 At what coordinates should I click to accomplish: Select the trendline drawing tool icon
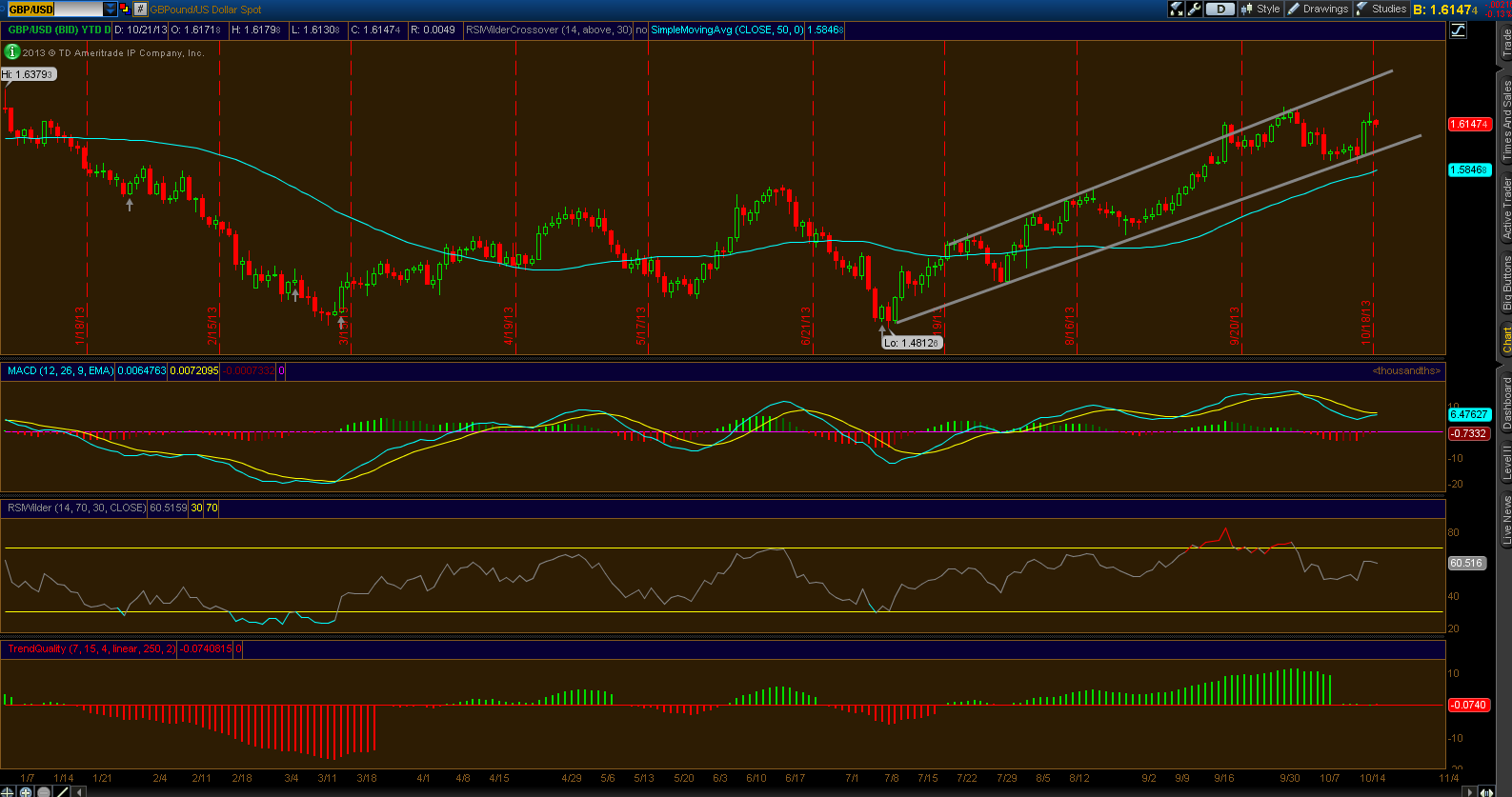coord(62,791)
